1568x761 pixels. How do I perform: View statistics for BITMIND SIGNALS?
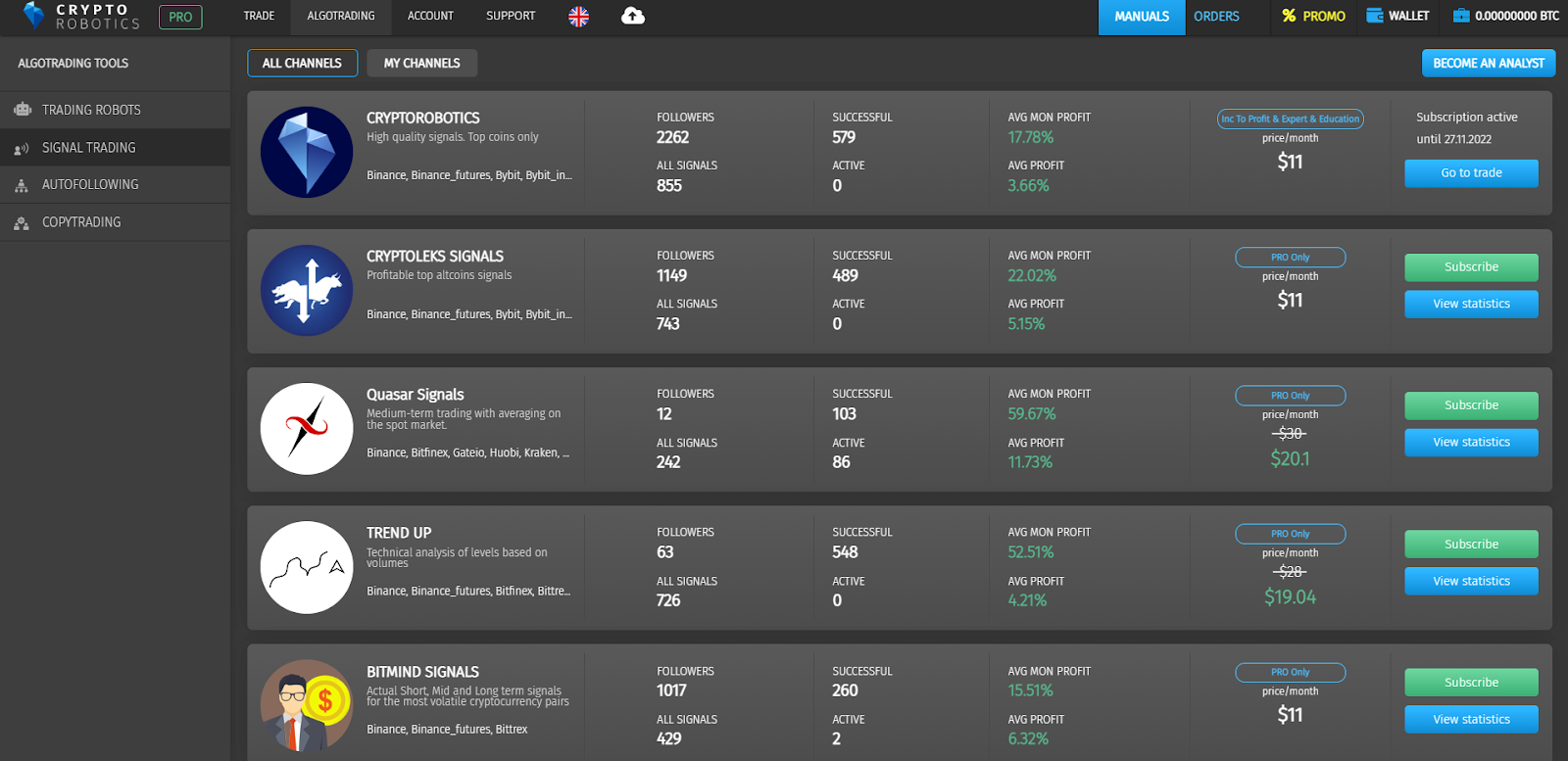click(x=1471, y=720)
